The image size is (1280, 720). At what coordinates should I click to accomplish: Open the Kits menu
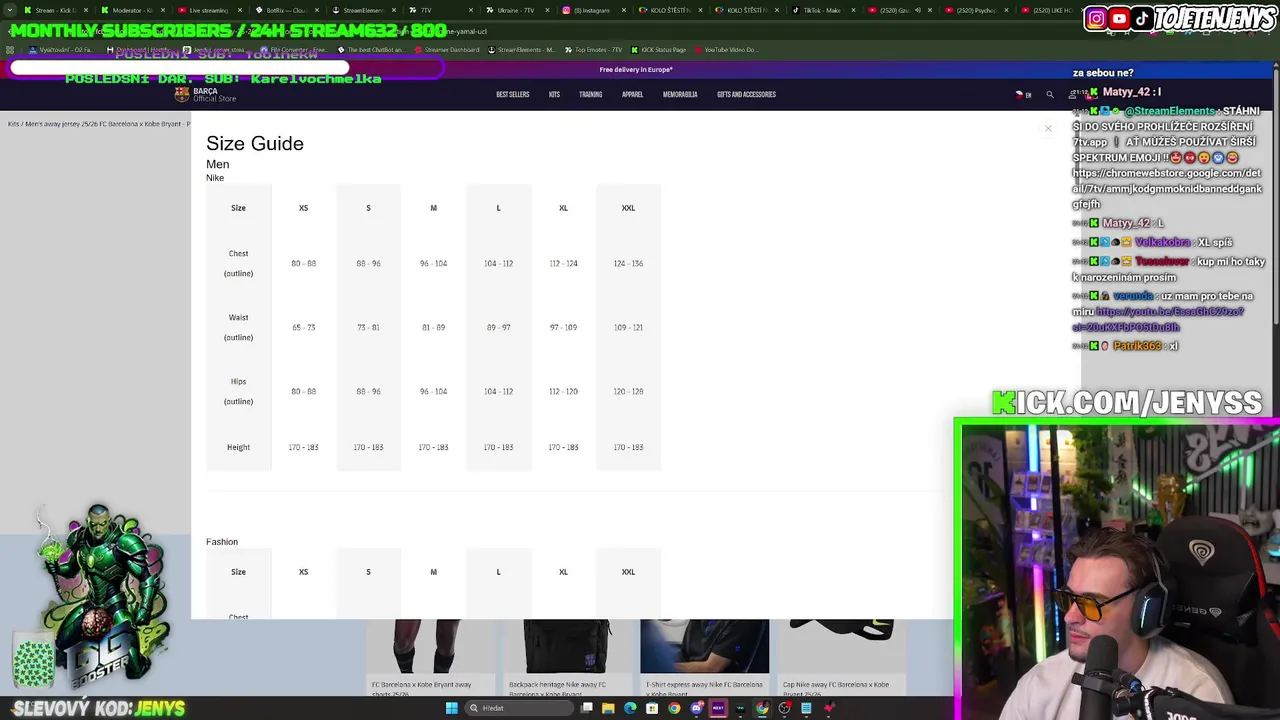(x=554, y=95)
